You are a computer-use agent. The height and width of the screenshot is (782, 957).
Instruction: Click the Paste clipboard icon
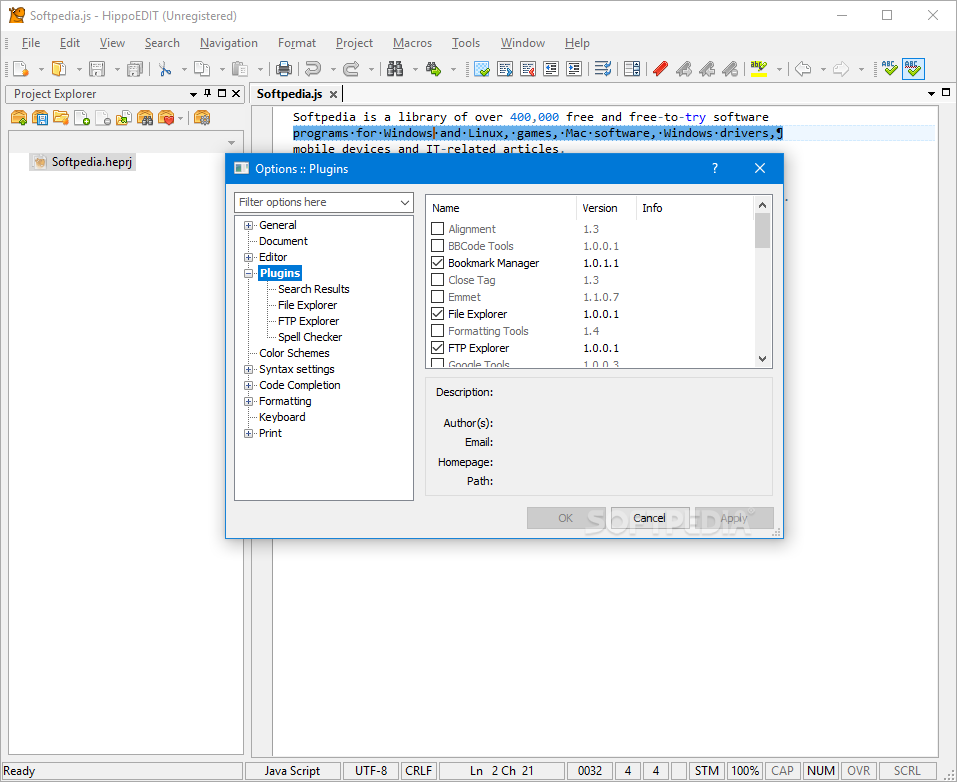[x=240, y=68]
